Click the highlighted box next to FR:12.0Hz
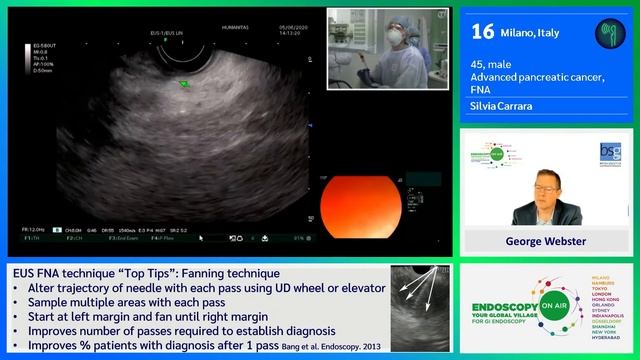Screen dimensions: 640x360 (57, 230)
